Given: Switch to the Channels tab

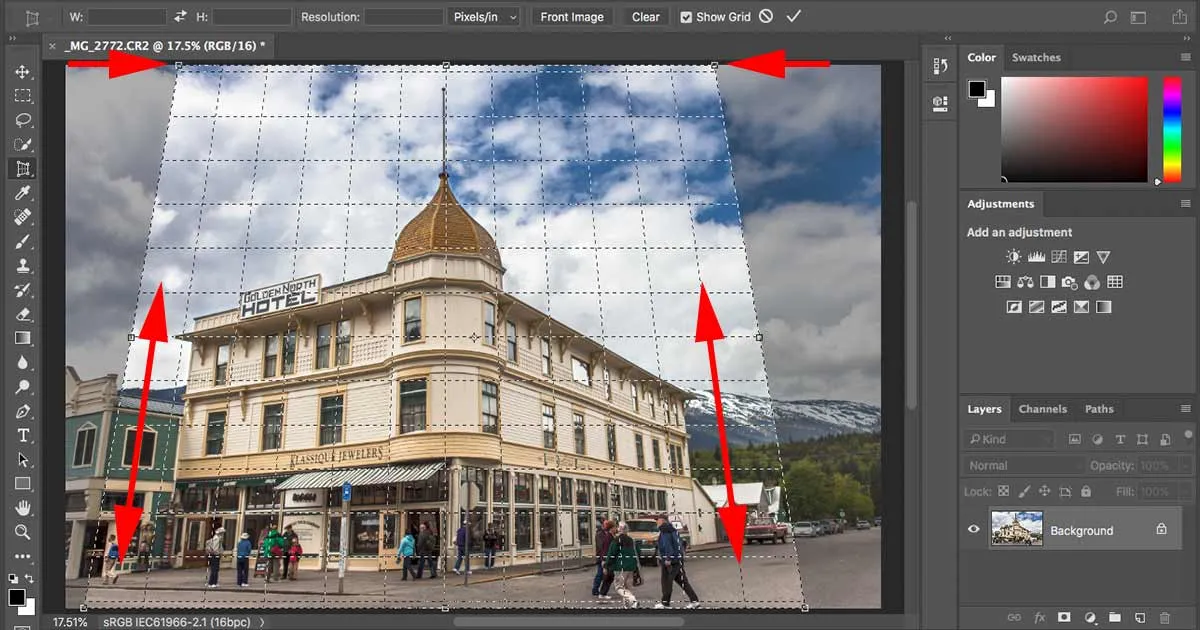Looking at the screenshot, I should coord(1043,409).
